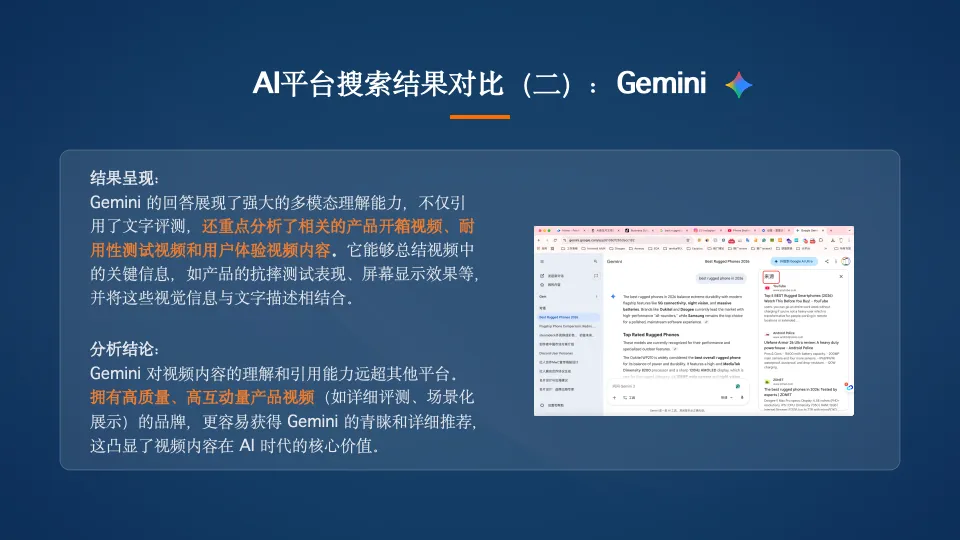This screenshot has height=540, width=960.
Task: Click the orange text "还重点分析了相关的产品开箱视频"
Action: pos(322,227)
